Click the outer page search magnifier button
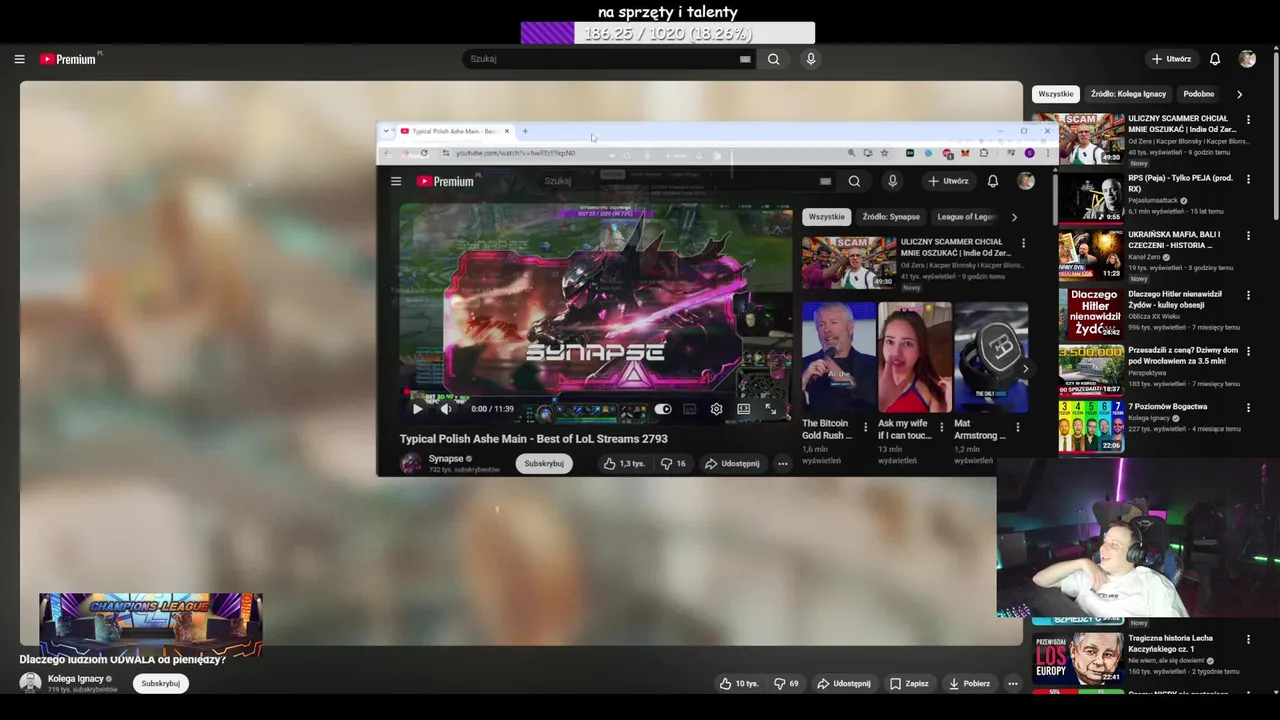Viewport: 1280px width, 720px height. point(773,59)
